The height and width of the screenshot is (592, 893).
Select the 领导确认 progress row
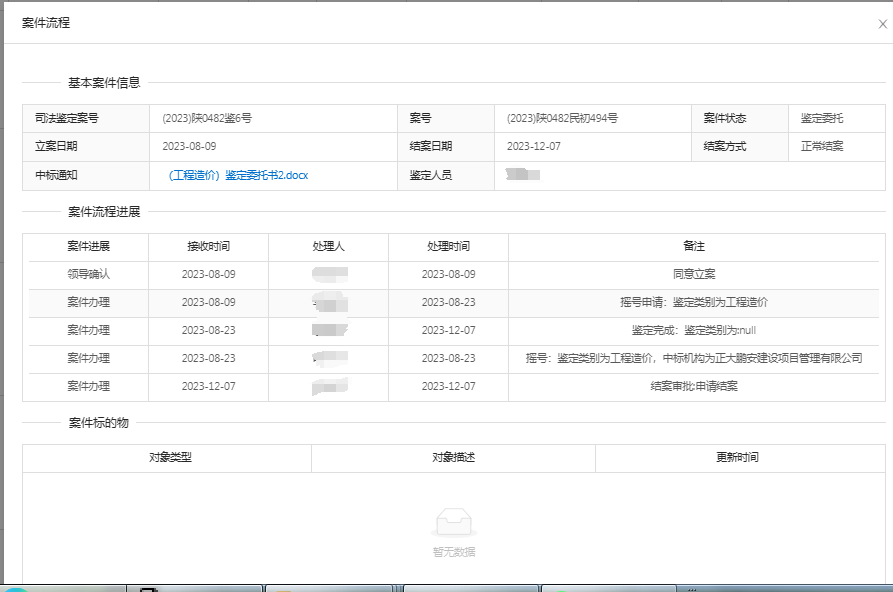pyautogui.click(x=88, y=274)
